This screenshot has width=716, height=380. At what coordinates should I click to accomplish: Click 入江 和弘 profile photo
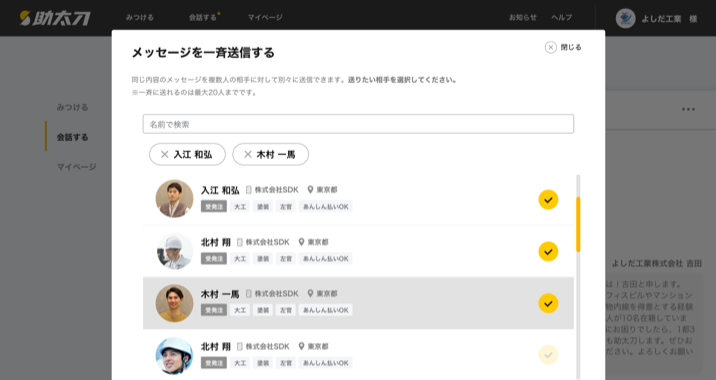pyautogui.click(x=174, y=199)
